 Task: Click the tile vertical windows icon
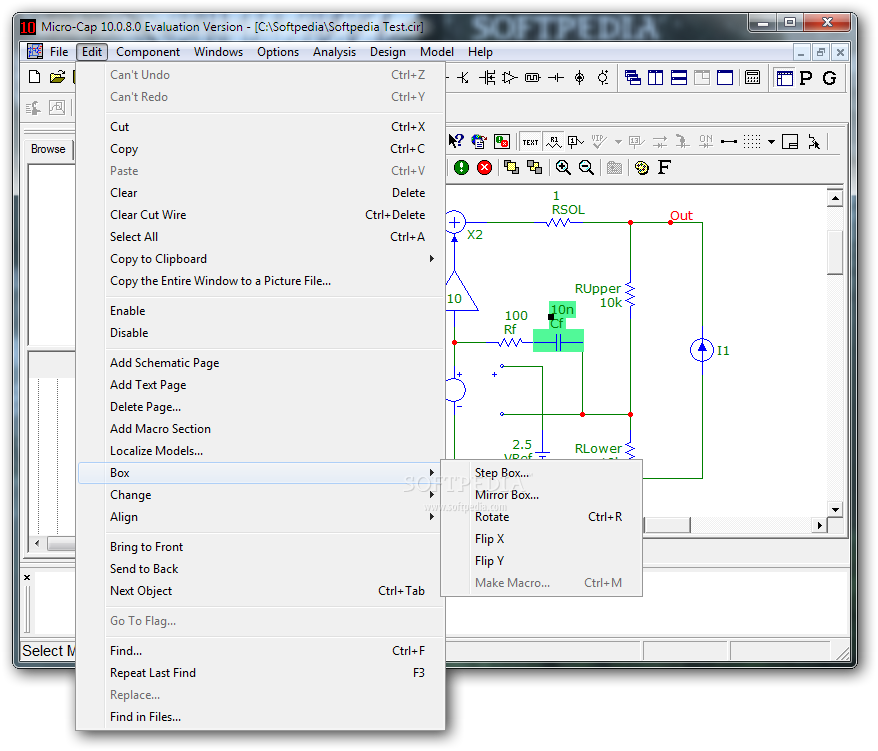[x=655, y=77]
